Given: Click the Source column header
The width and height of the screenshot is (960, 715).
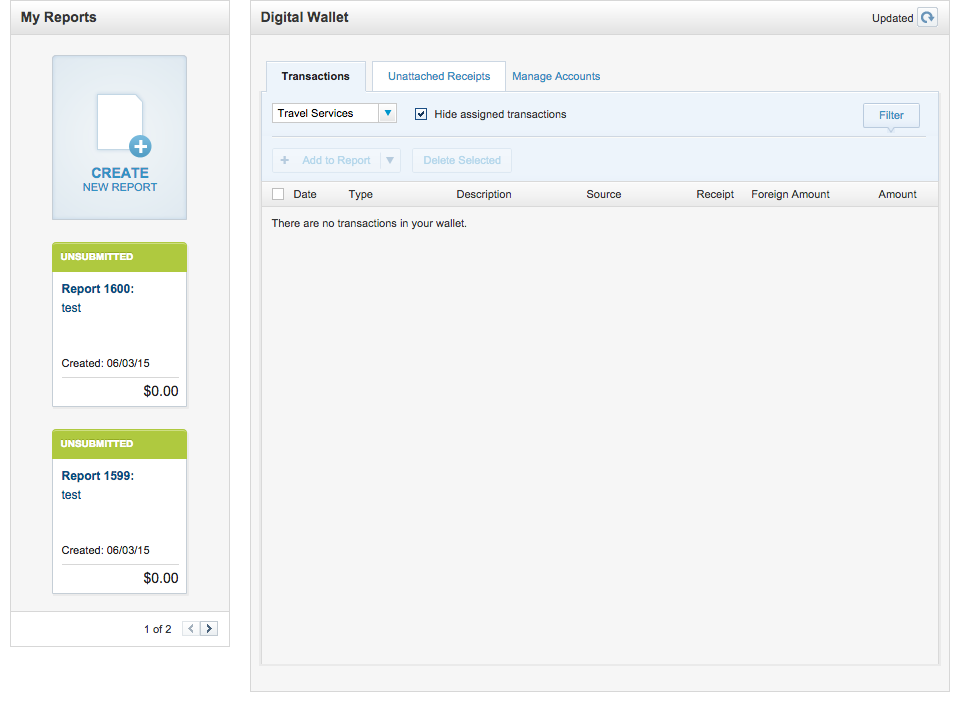Looking at the screenshot, I should [x=604, y=194].
